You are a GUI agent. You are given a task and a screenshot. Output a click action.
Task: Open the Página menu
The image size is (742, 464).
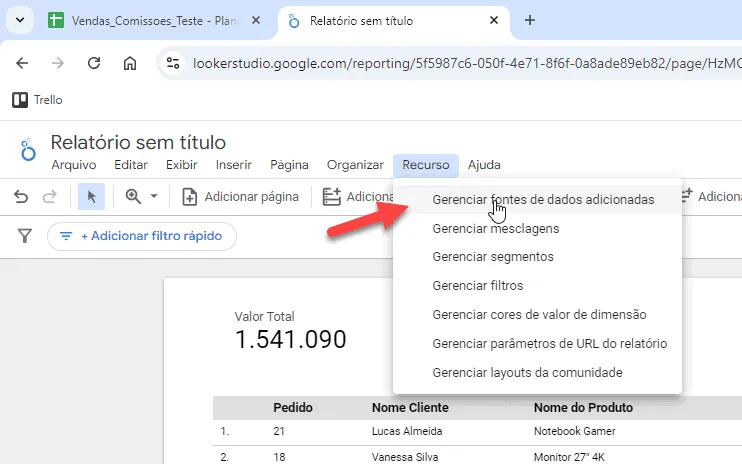pyautogui.click(x=289, y=165)
